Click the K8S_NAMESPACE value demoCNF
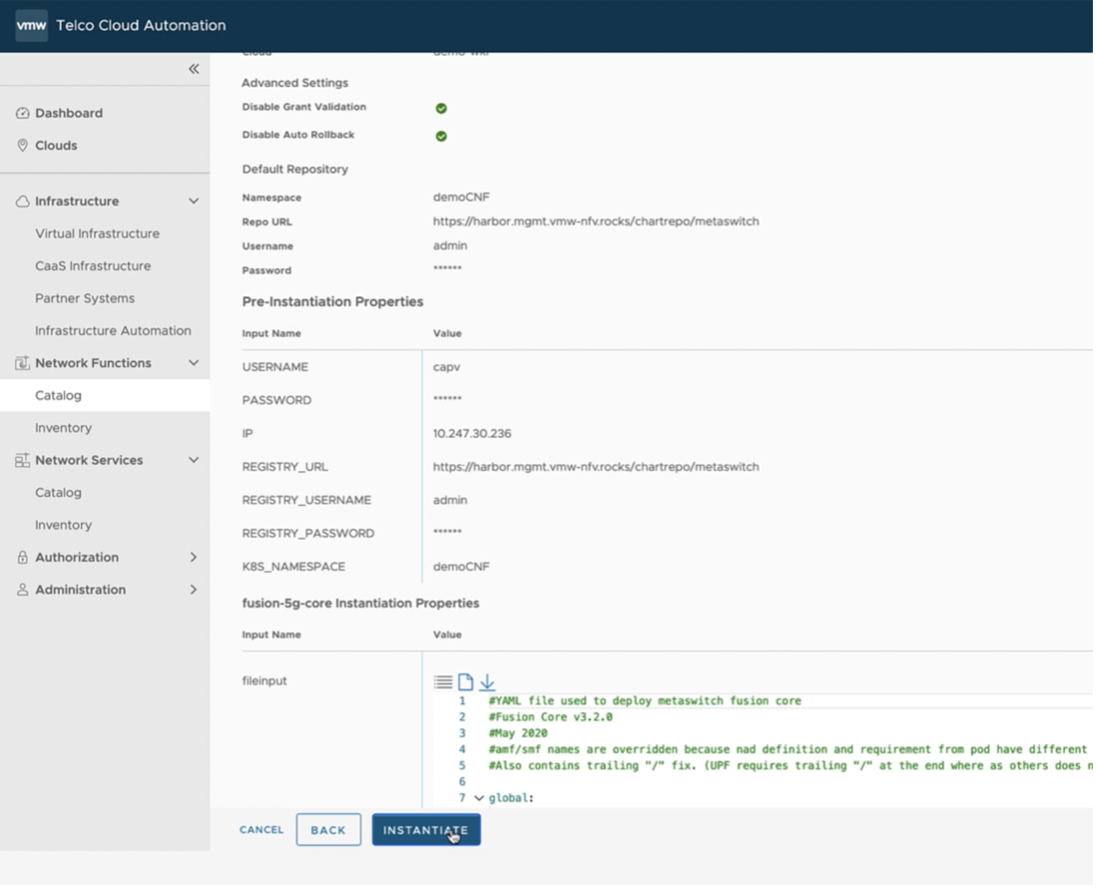The width and height of the screenshot is (1096, 889). (x=461, y=566)
